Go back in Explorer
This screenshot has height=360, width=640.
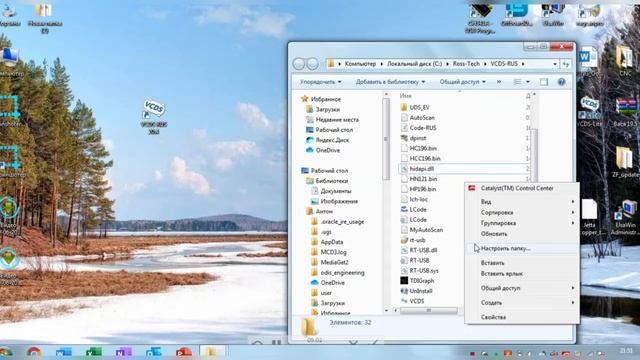(x=299, y=64)
